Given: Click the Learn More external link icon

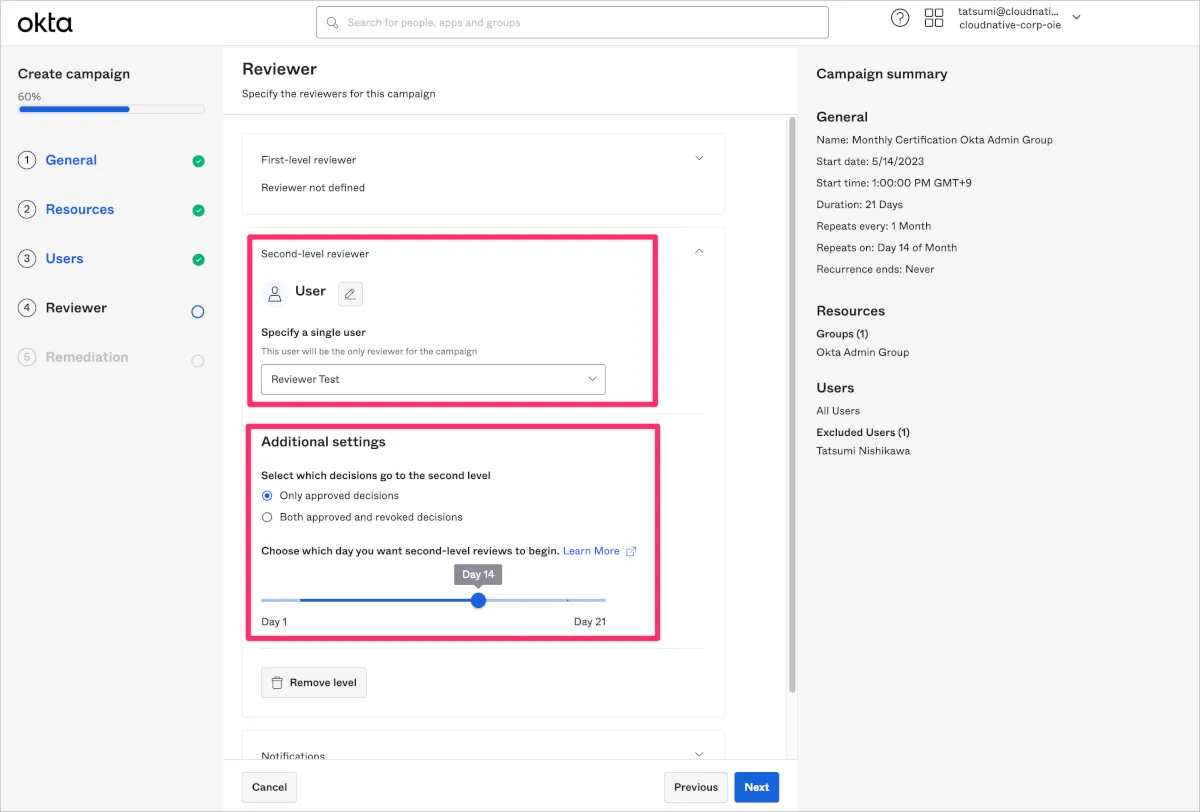Looking at the screenshot, I should coord(631,551).
